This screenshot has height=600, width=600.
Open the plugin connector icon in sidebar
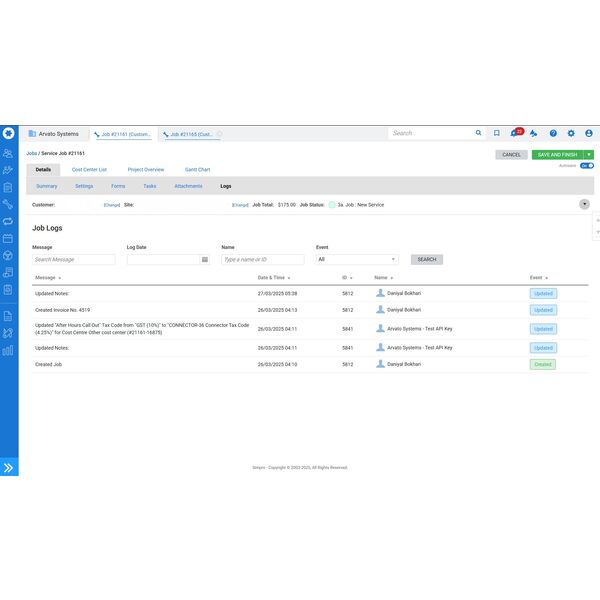[8, 333]
